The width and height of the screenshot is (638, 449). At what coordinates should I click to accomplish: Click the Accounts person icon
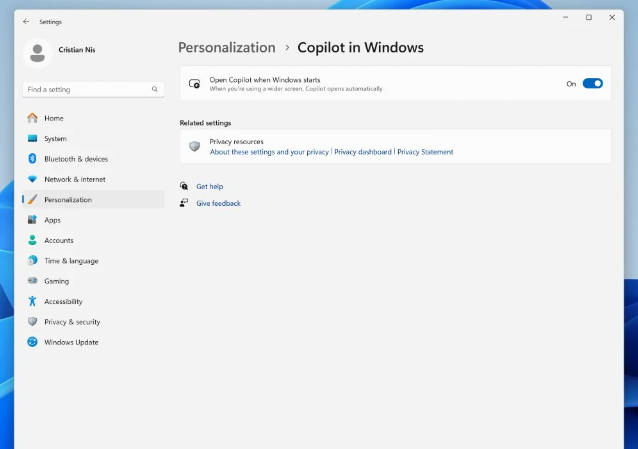coord(33,240)
